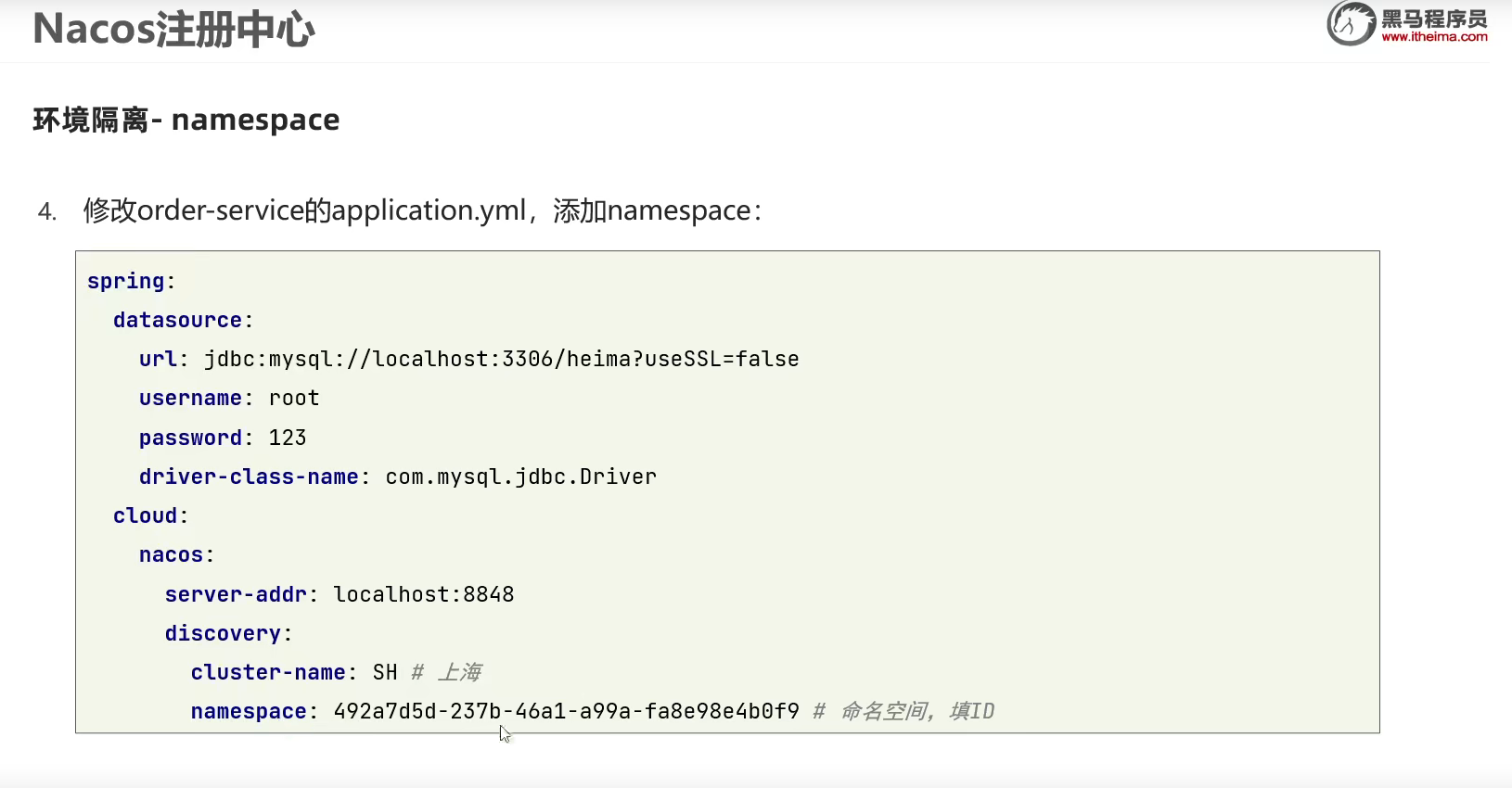Click the 'spring:' line in code
Viewport: 1512px width, 788px height.
(132, 282)
